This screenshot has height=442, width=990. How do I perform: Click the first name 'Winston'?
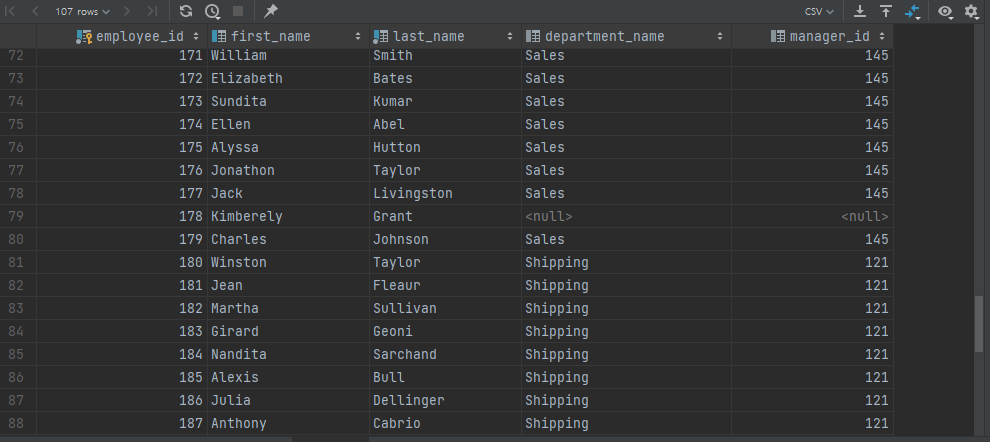pyautogui.click(x=239, y=263)
